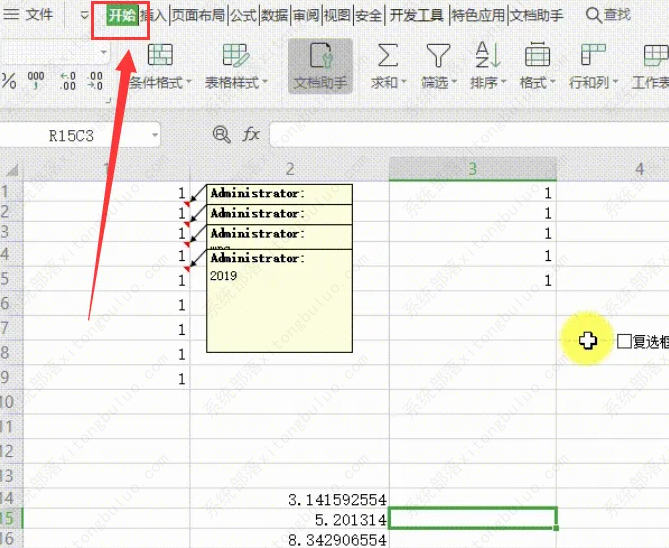Select cell containing 3.141592554

click(290, 499)
